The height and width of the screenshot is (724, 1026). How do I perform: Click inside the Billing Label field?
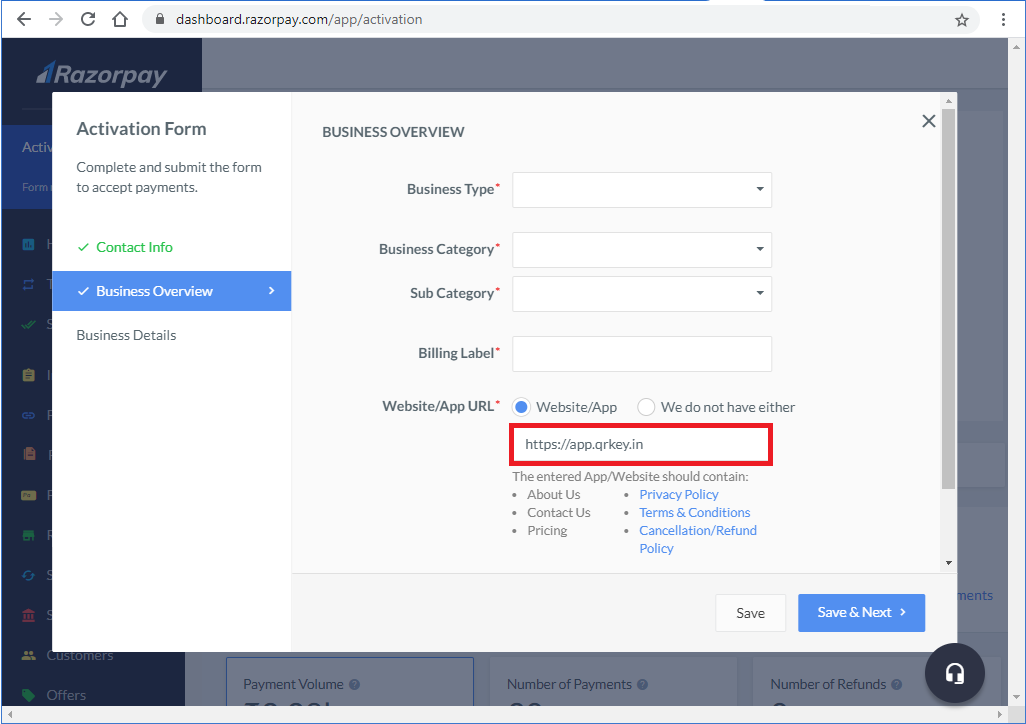click(x=641, y=353)
